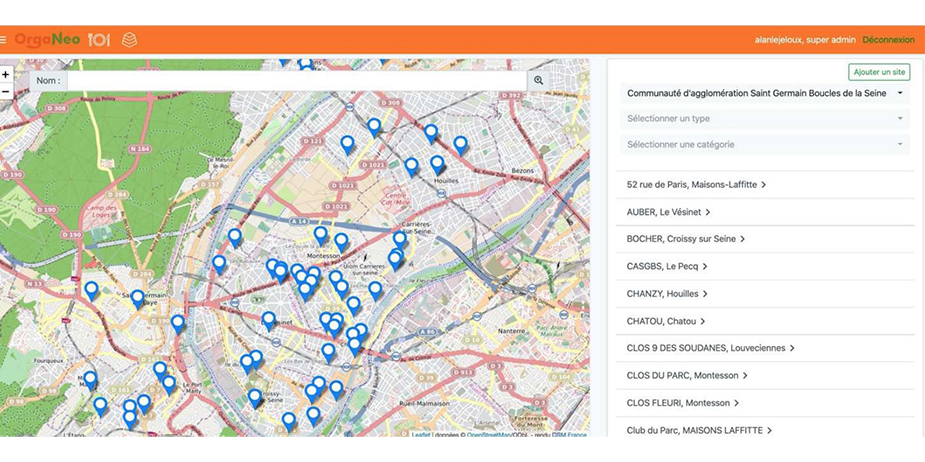Image resolution: width=925 pixels, height=462 pixels.
Task: Zoom in the map with the plus button
Action: click(x=6, y=74)
